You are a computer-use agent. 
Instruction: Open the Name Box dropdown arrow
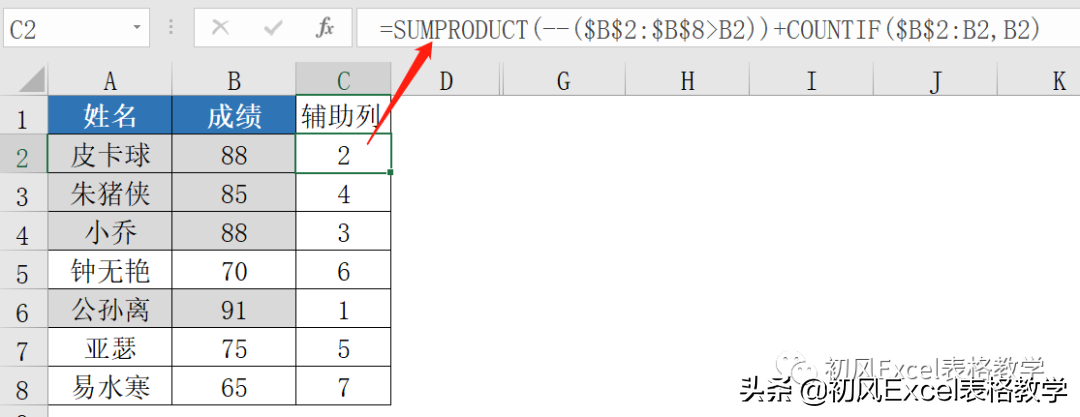pos(136,28)
